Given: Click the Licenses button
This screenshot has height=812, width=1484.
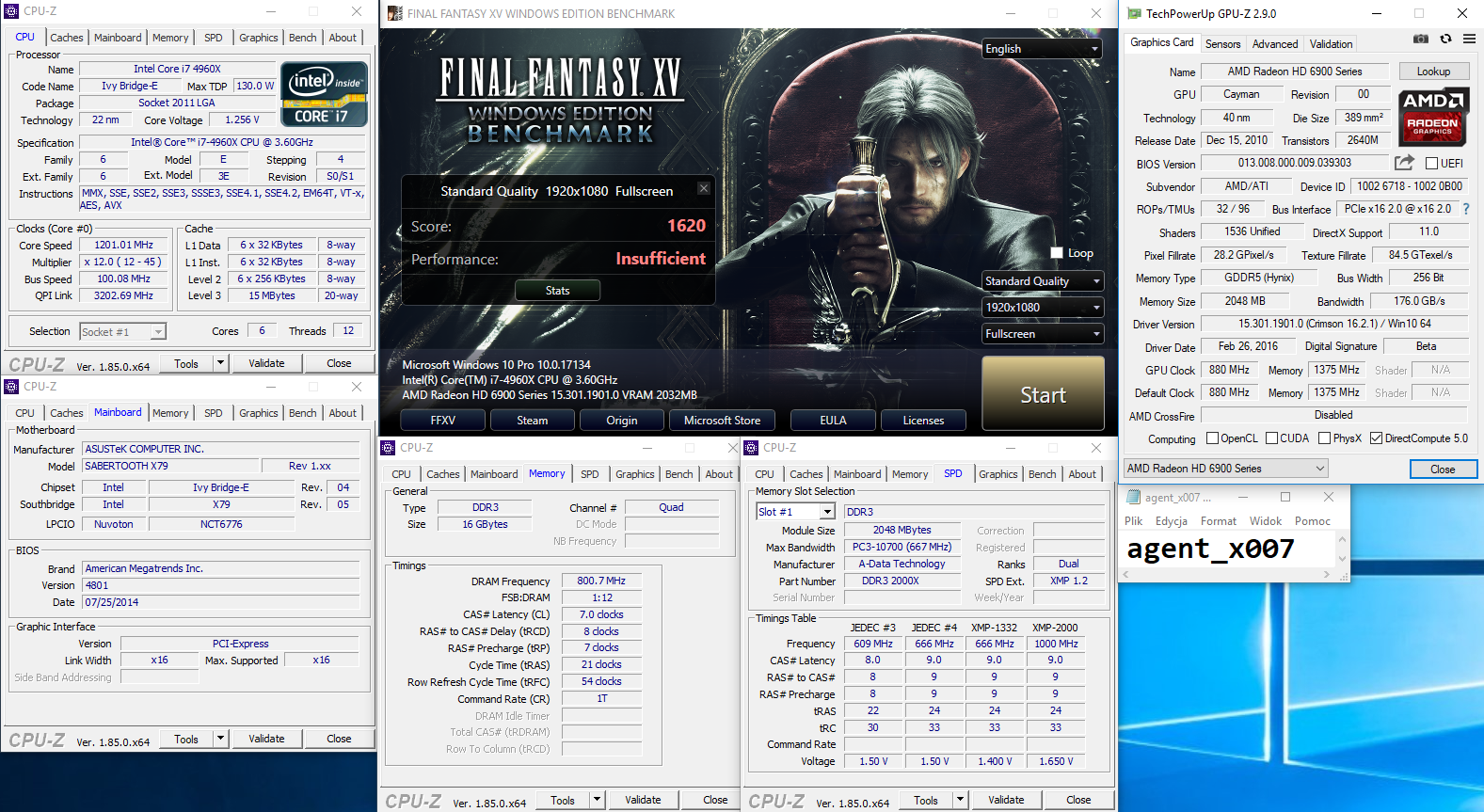Looking at the screenshot, I should click(x=923, y=421).
